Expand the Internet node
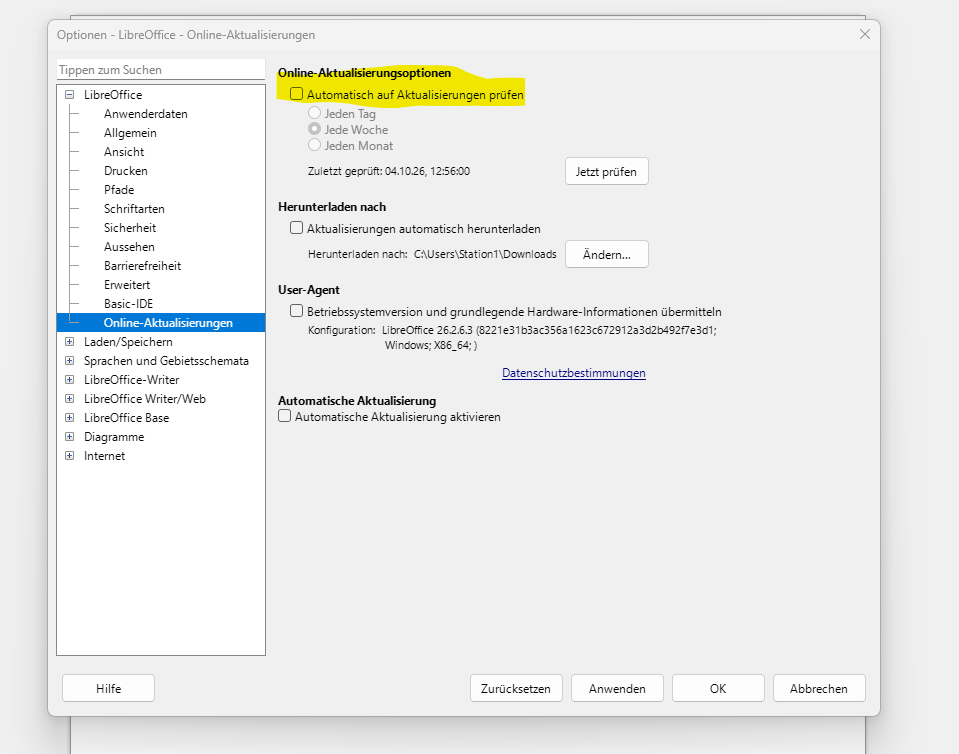Image resolution: width=959 pixels, height=754 pixels. coord(70,456)
